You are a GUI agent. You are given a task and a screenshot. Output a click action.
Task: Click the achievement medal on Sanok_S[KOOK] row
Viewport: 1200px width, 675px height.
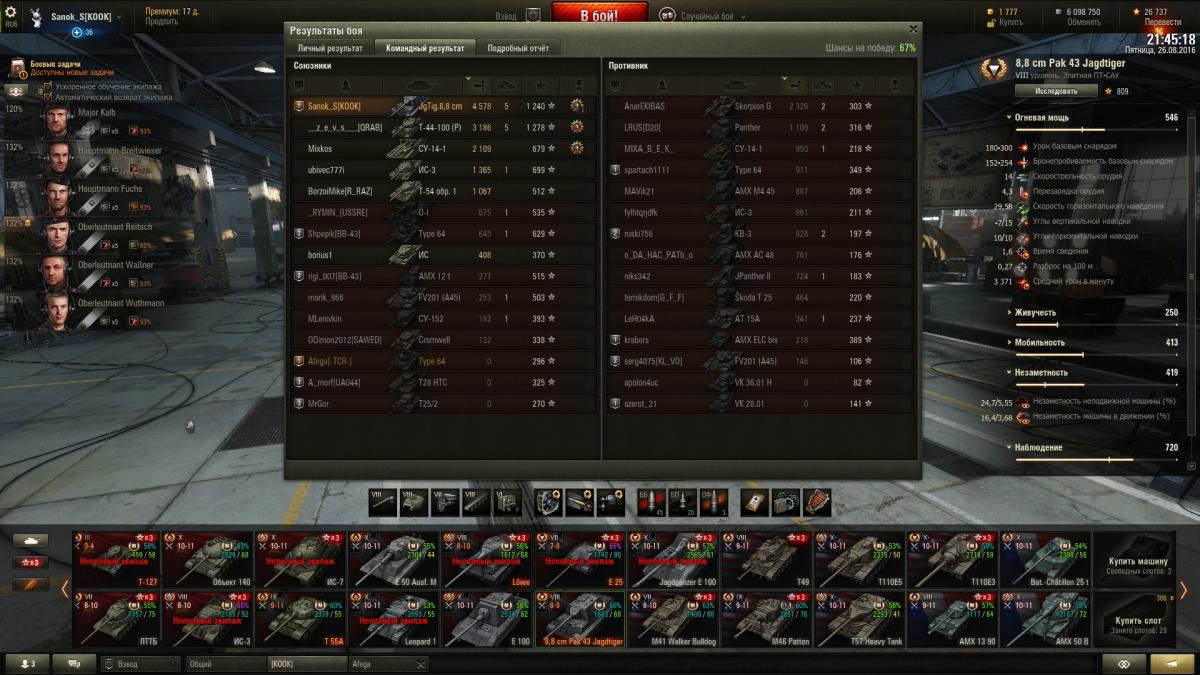(x=578, y=106)
